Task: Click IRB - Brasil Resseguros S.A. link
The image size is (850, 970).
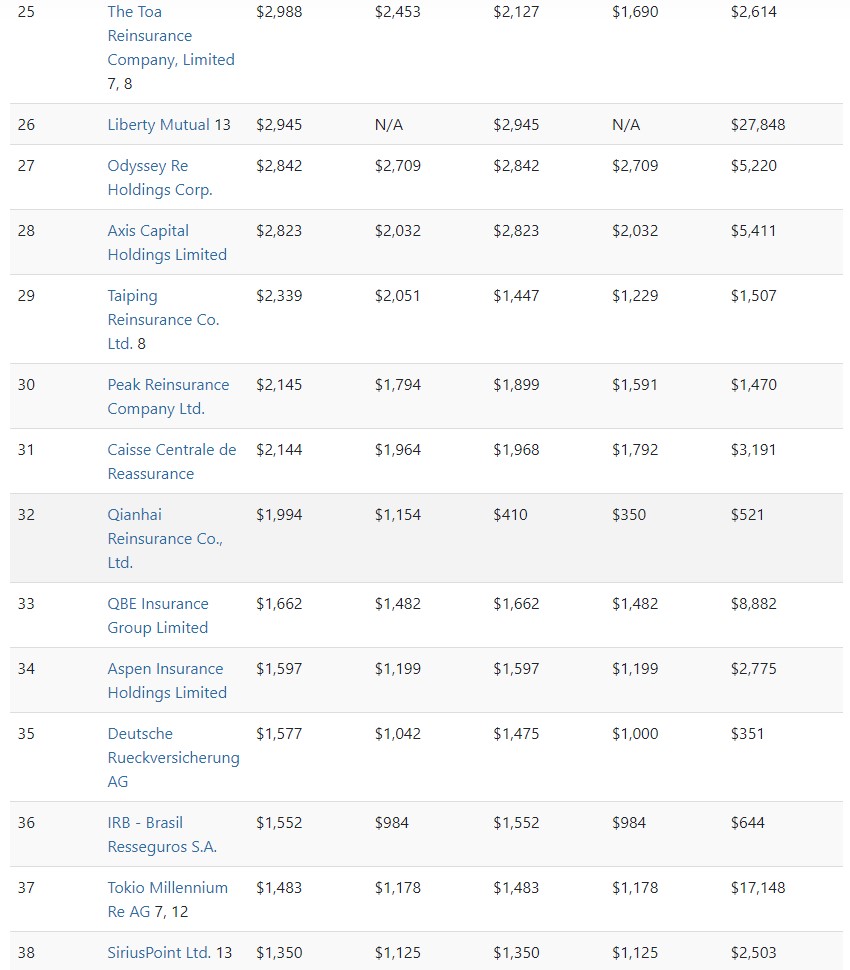Action: point(162,835)
